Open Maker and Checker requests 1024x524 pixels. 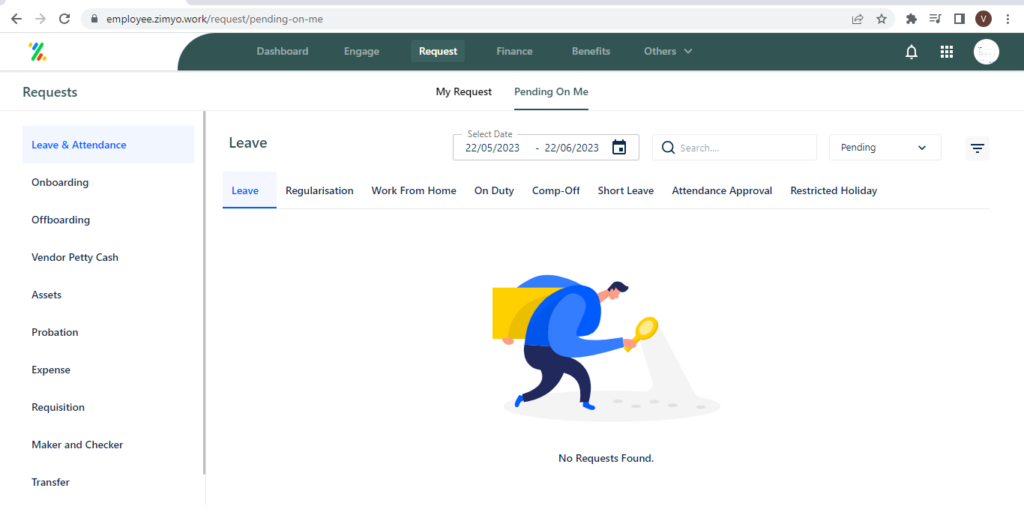click(77, 444)
